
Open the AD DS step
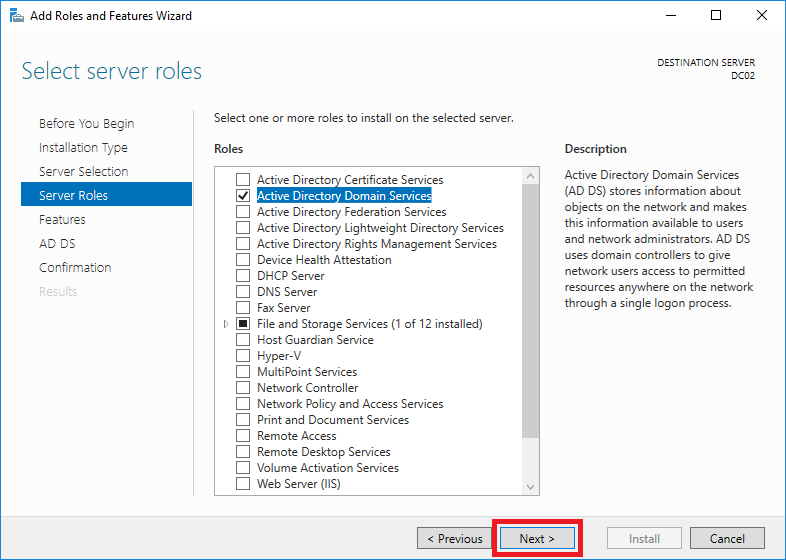coord(57,244)
